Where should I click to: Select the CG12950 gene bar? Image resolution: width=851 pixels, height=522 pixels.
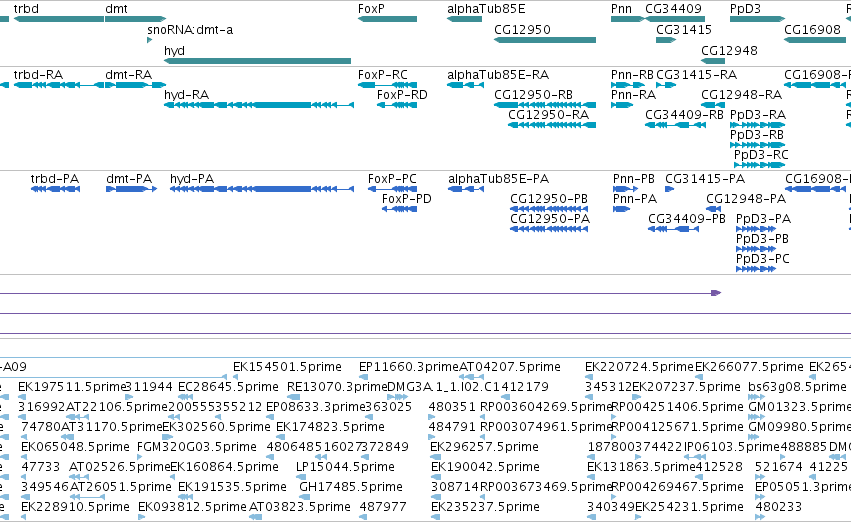point(545,40)
